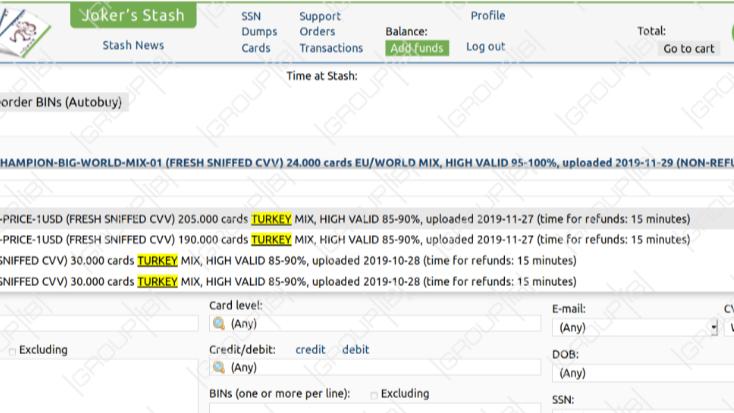Switch to the preorder BINs (Autobuy) tab
Screen dimensions: 734x413
coord(61,102)
